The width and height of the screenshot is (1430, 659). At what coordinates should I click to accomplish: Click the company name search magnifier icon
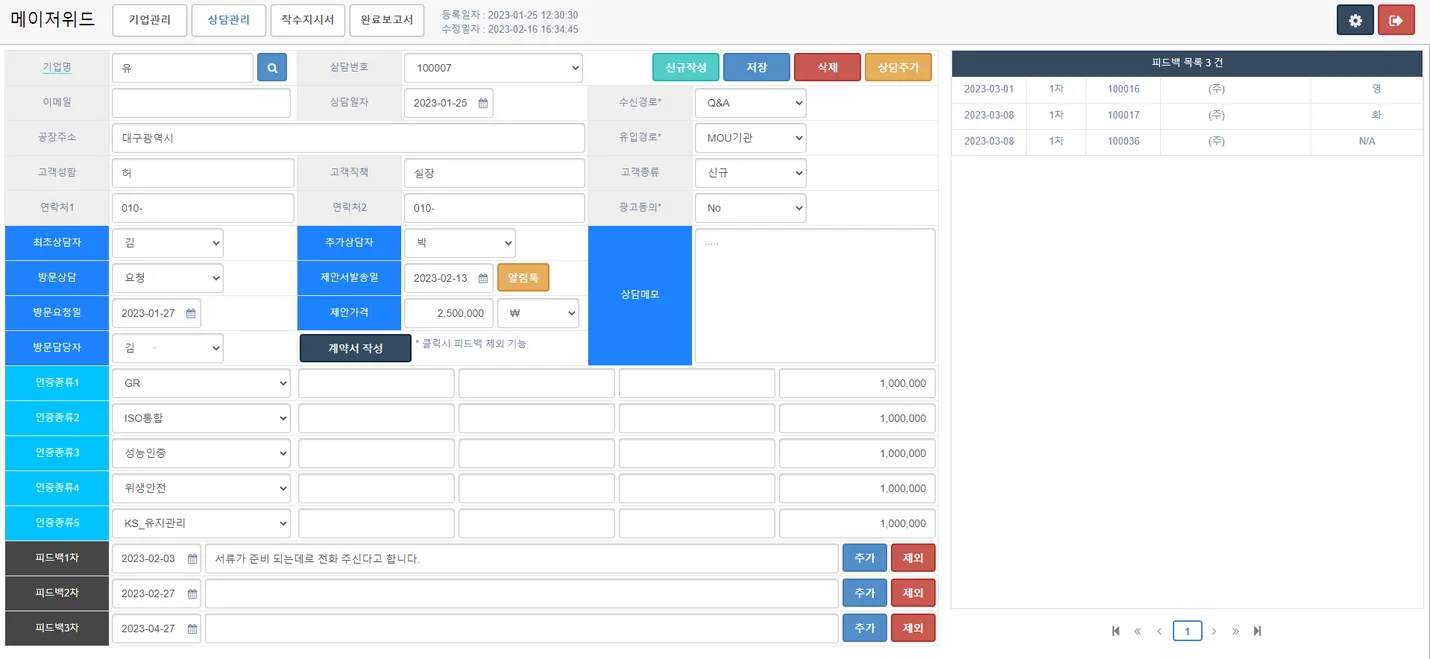[272, 68]
